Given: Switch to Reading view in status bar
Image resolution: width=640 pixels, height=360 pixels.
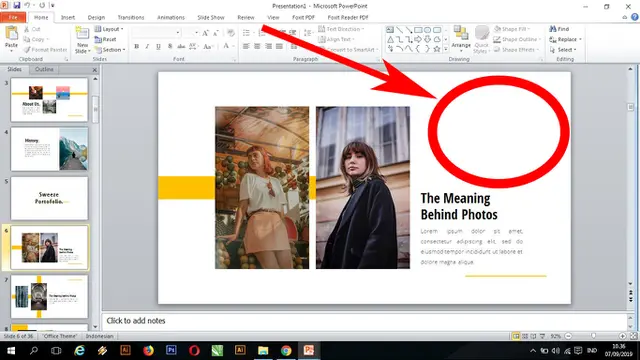Looking at the screenshot, I should pyautogui.click(x=533, y=336).
